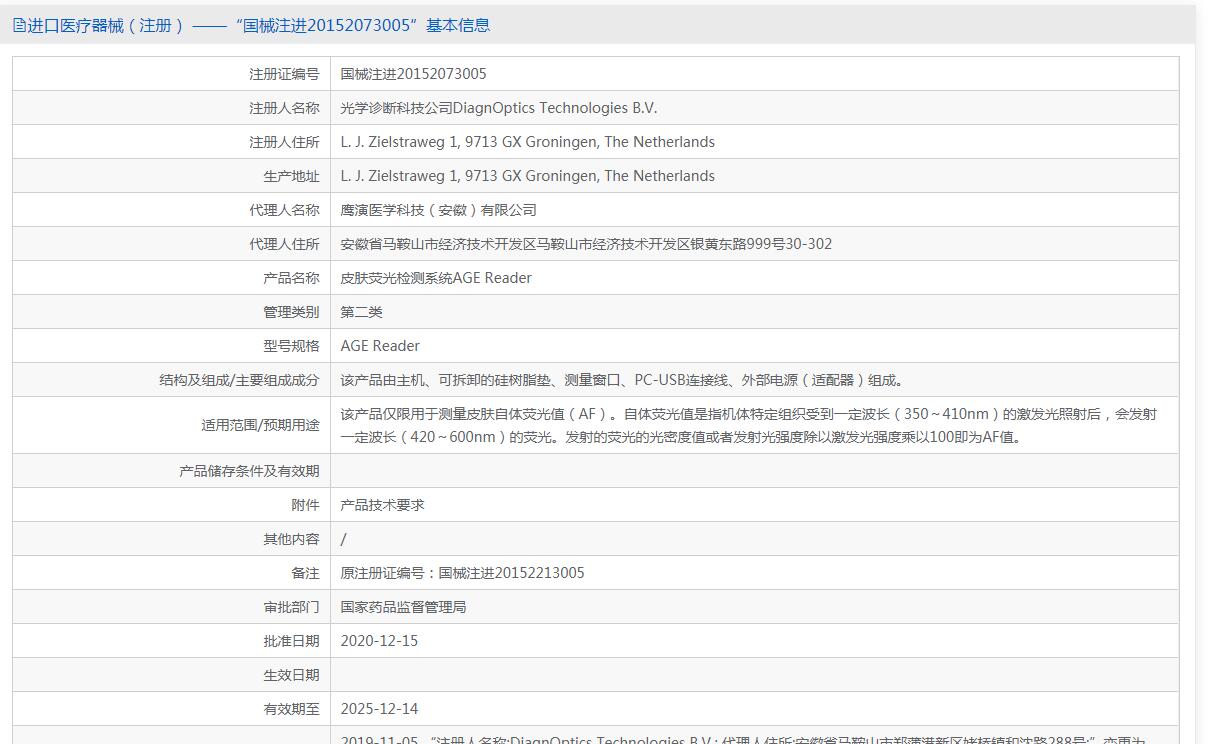Image resolution: width=1218 pixels, height=744 pixels.
Task: Select the label 注册人名称
Action: coord(284,108)
